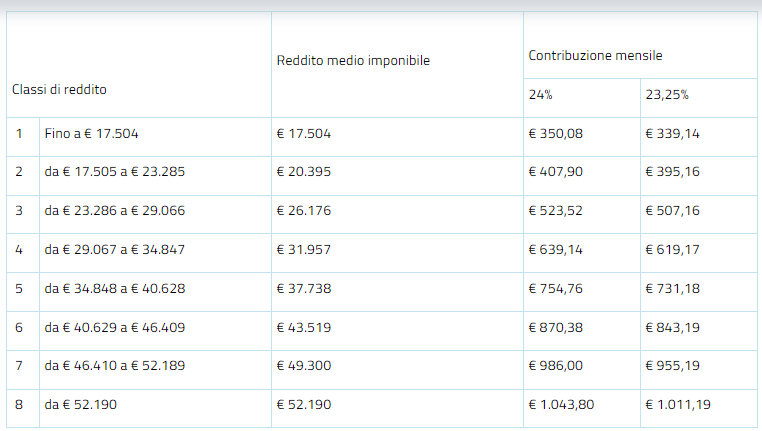Click the € 731,18 contribution cell

pos(673,288)
